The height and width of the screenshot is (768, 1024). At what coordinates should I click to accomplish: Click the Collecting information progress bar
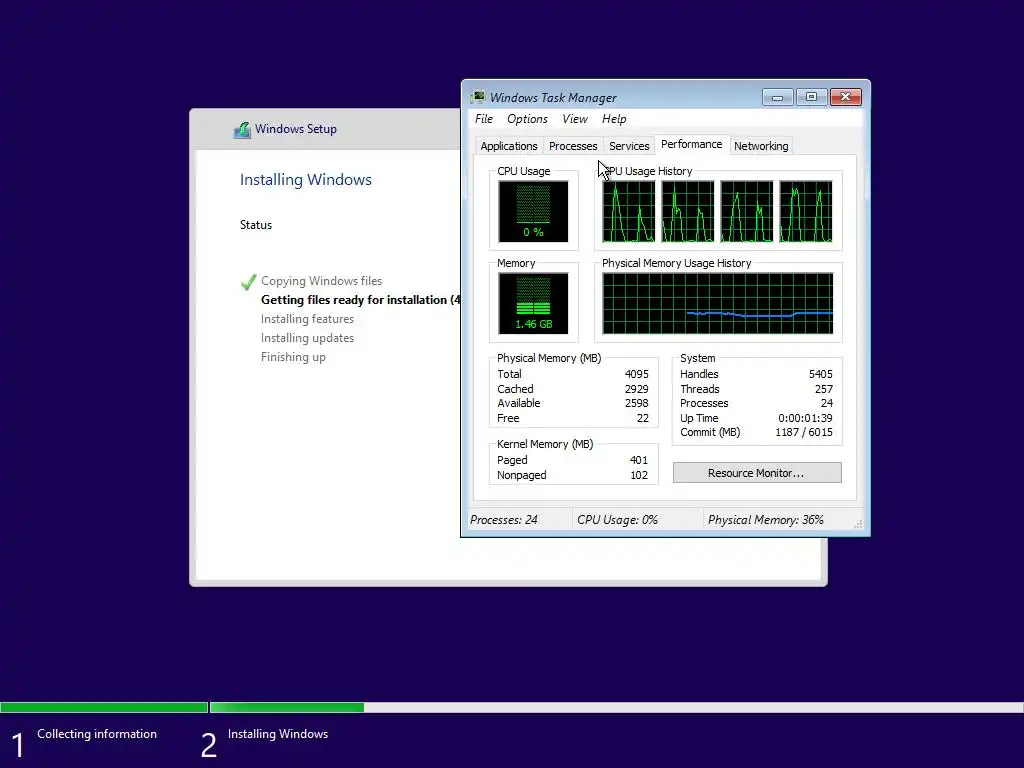(x=104, y=707)
